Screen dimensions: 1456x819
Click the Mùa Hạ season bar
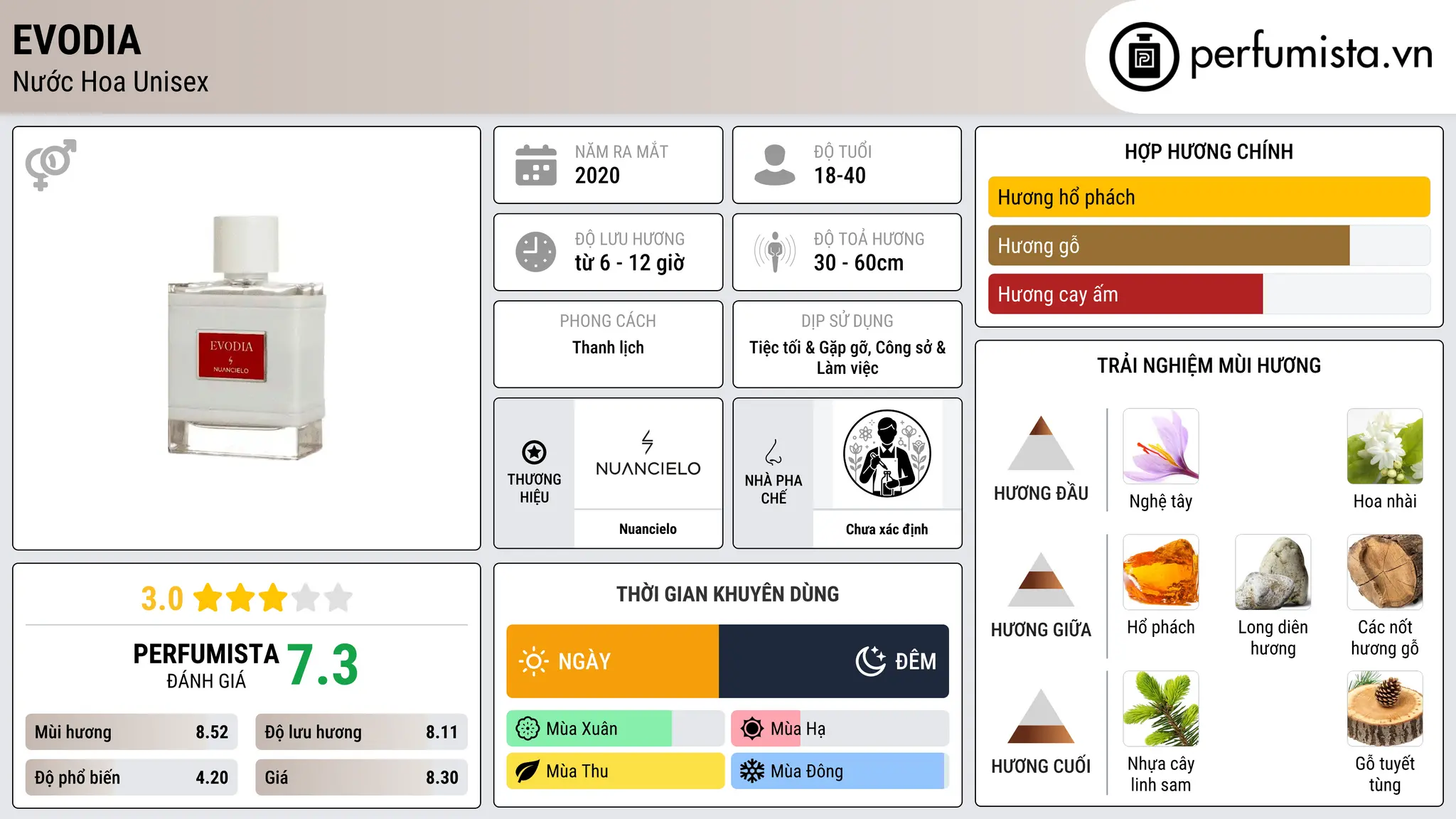[x=840, y=729]
